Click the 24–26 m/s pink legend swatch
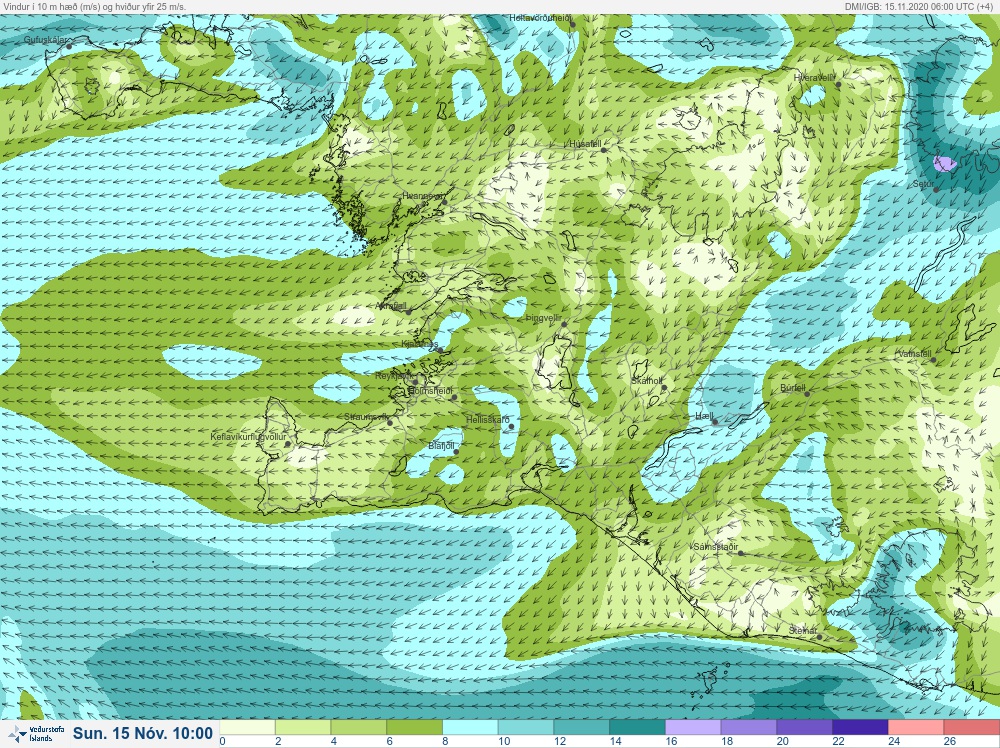 tap(916, 728)
